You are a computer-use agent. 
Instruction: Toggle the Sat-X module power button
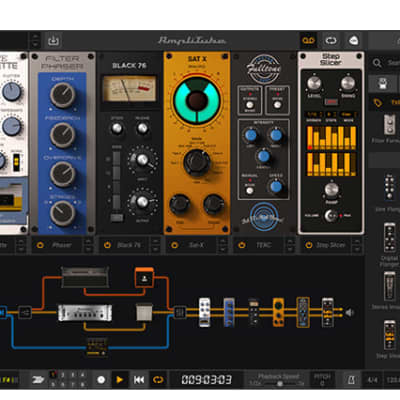click(x=175, y=245)
